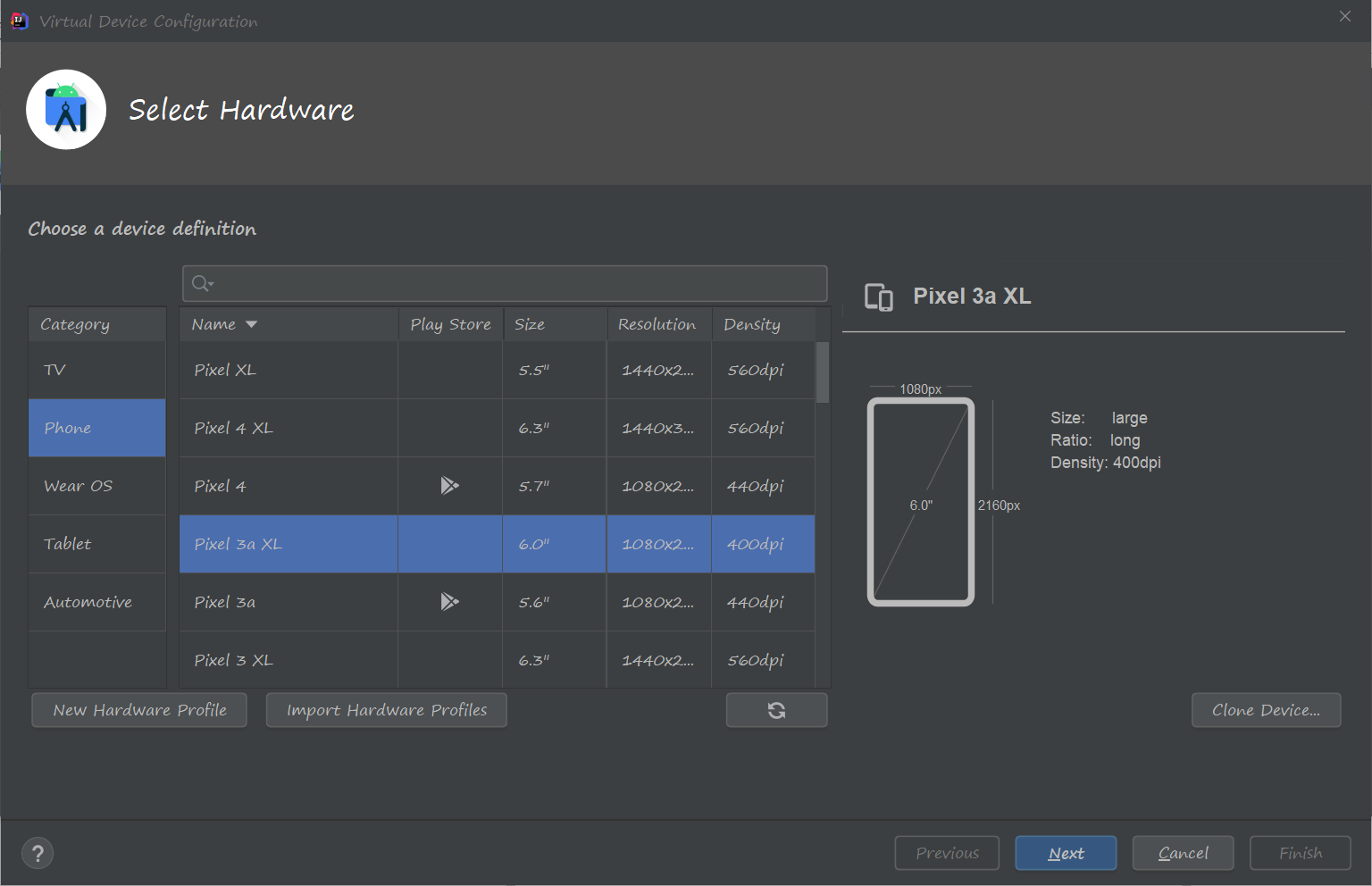1372x886 pixels.
Task: Sort by Name column dropdown arrow
Action: coord(251,324)
